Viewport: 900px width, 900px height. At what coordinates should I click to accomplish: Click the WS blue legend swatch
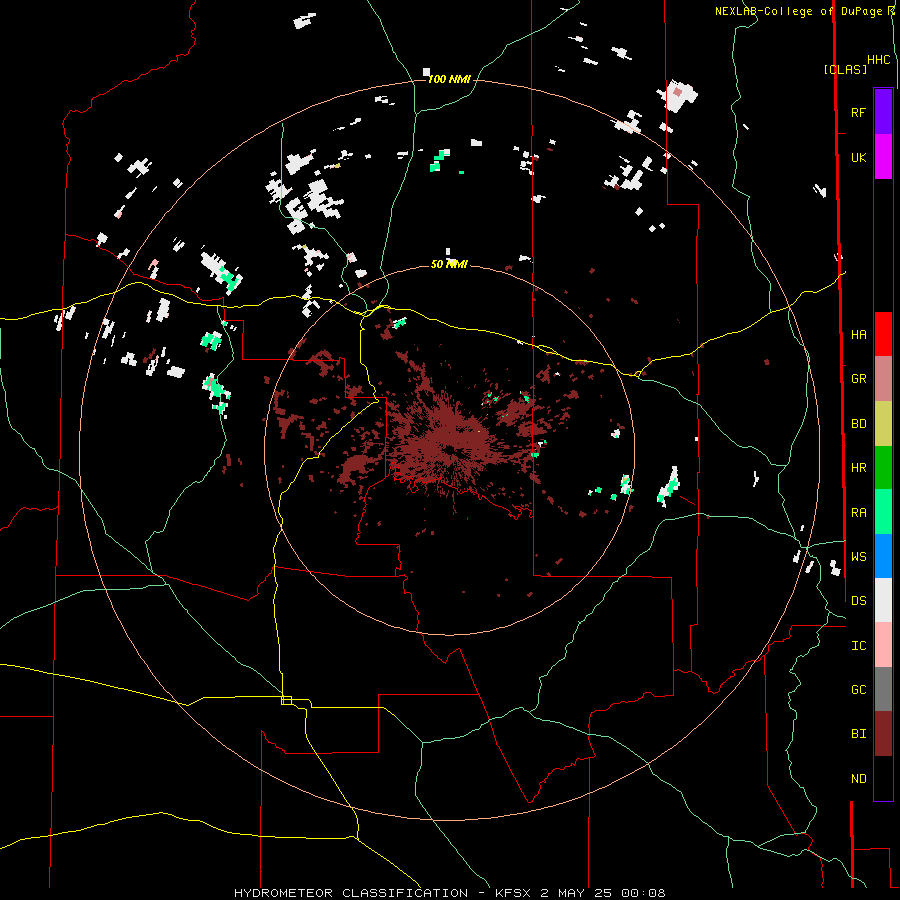[x=883, y=556]
